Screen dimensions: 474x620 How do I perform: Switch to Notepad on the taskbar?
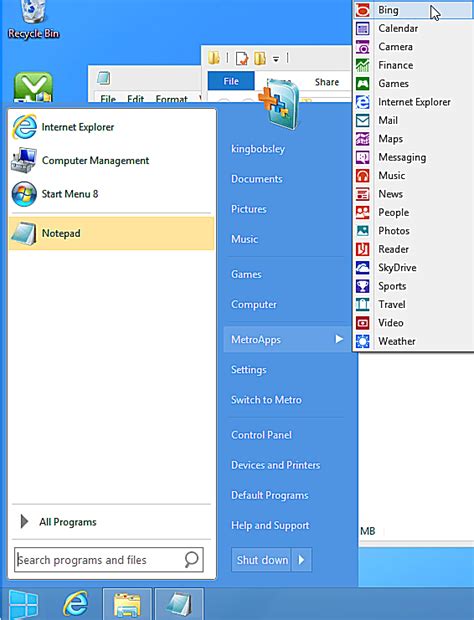(x=179, y=605)
